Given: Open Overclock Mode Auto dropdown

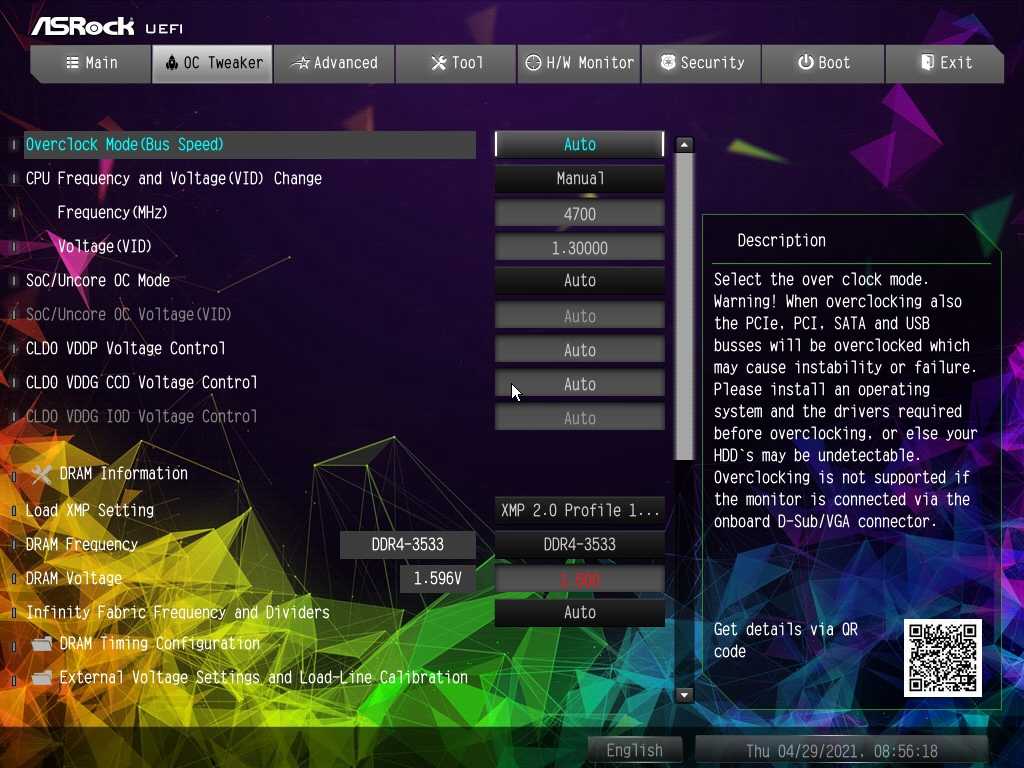Looking at the screenshot, I should [579, 145].
